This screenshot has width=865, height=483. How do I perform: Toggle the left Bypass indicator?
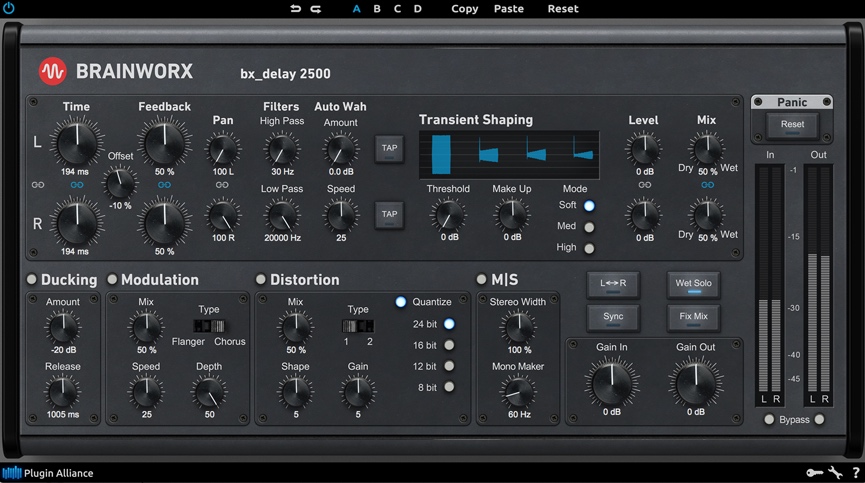click(769, 420)
